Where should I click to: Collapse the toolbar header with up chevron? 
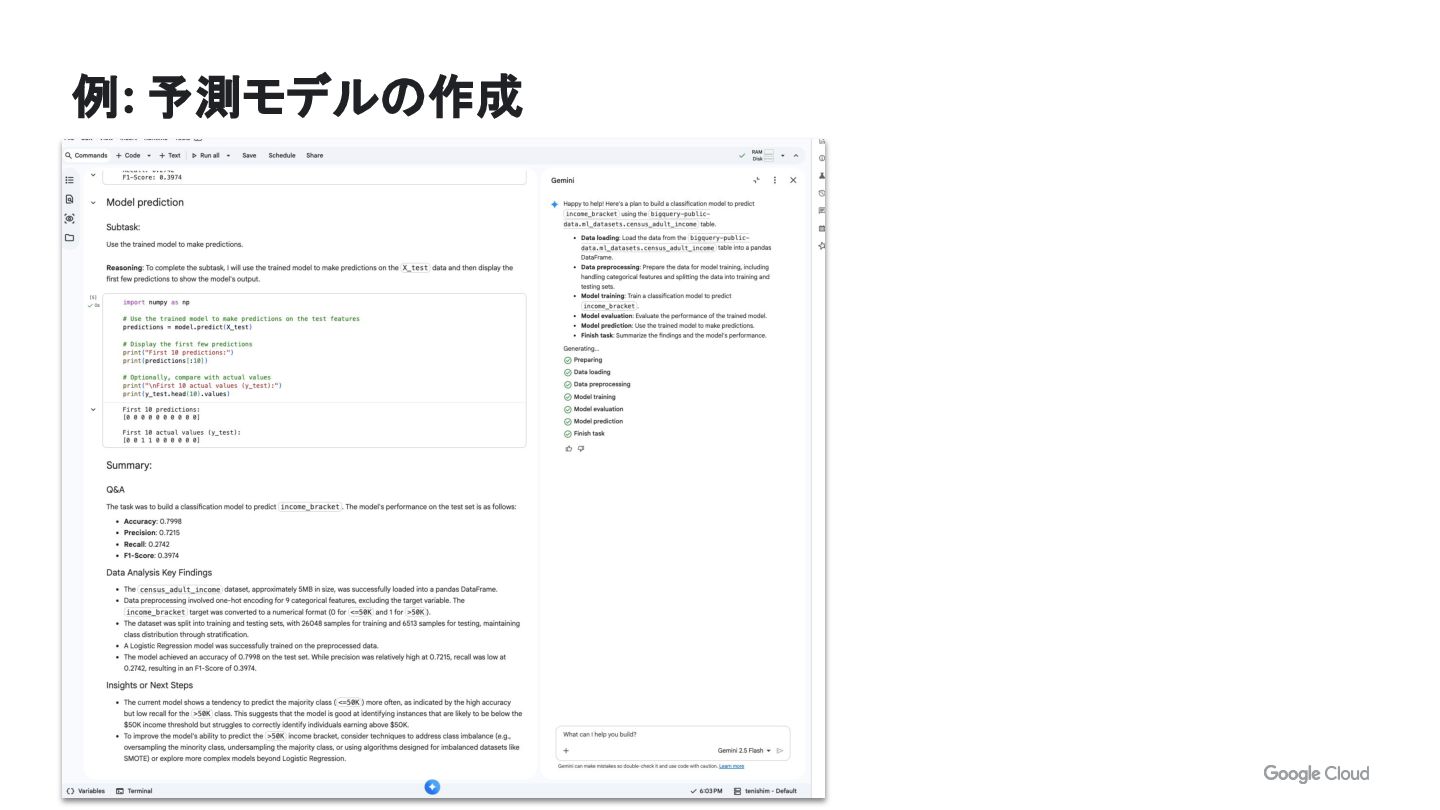click(x=796, y=155)
